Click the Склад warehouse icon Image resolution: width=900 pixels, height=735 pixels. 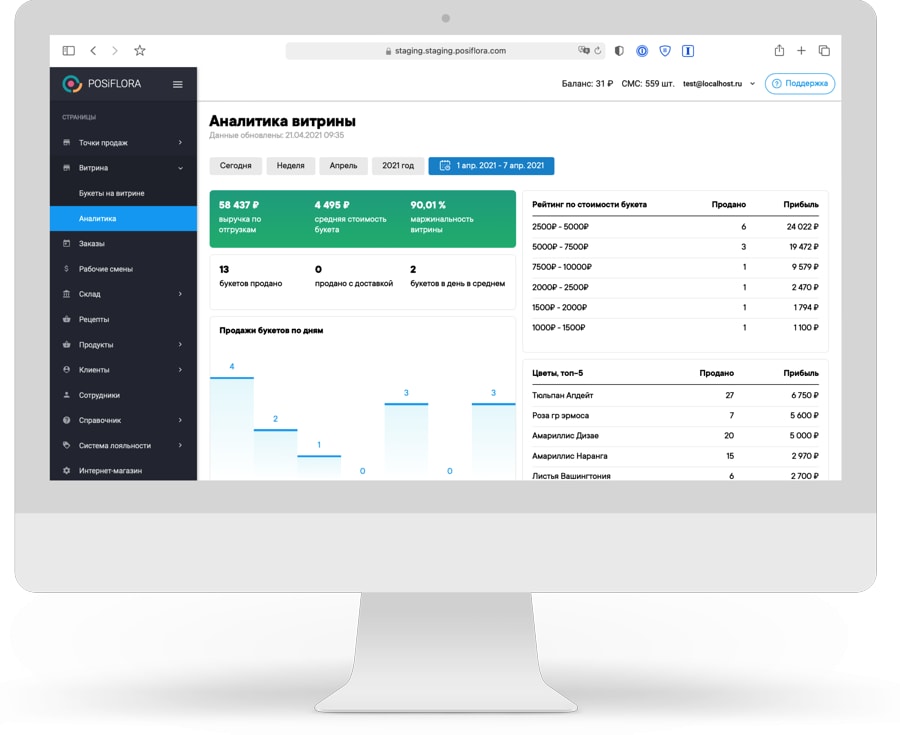tap(67, 294)
